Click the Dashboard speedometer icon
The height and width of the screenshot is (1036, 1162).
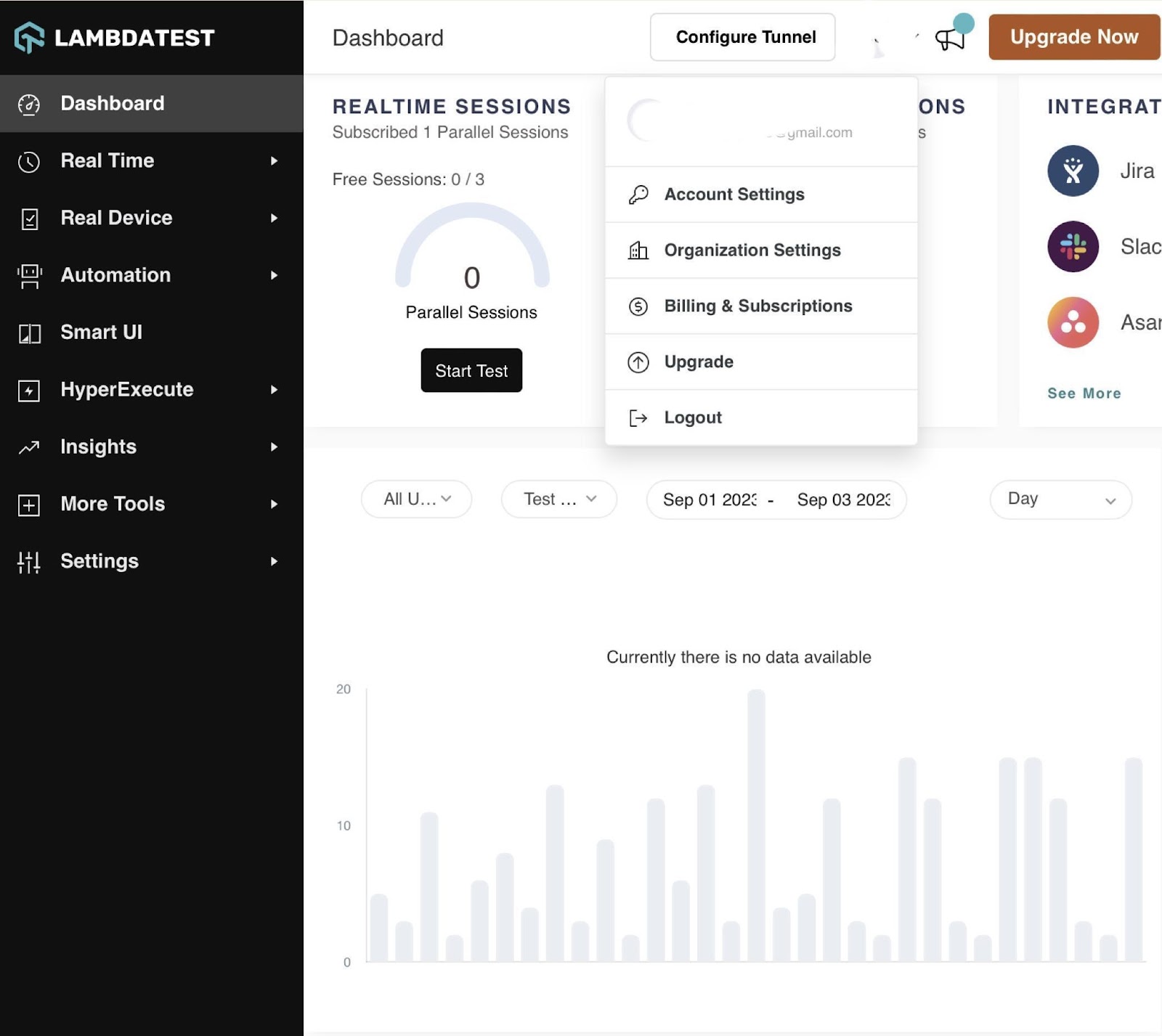pyautogui.click(x=29, y=105)
